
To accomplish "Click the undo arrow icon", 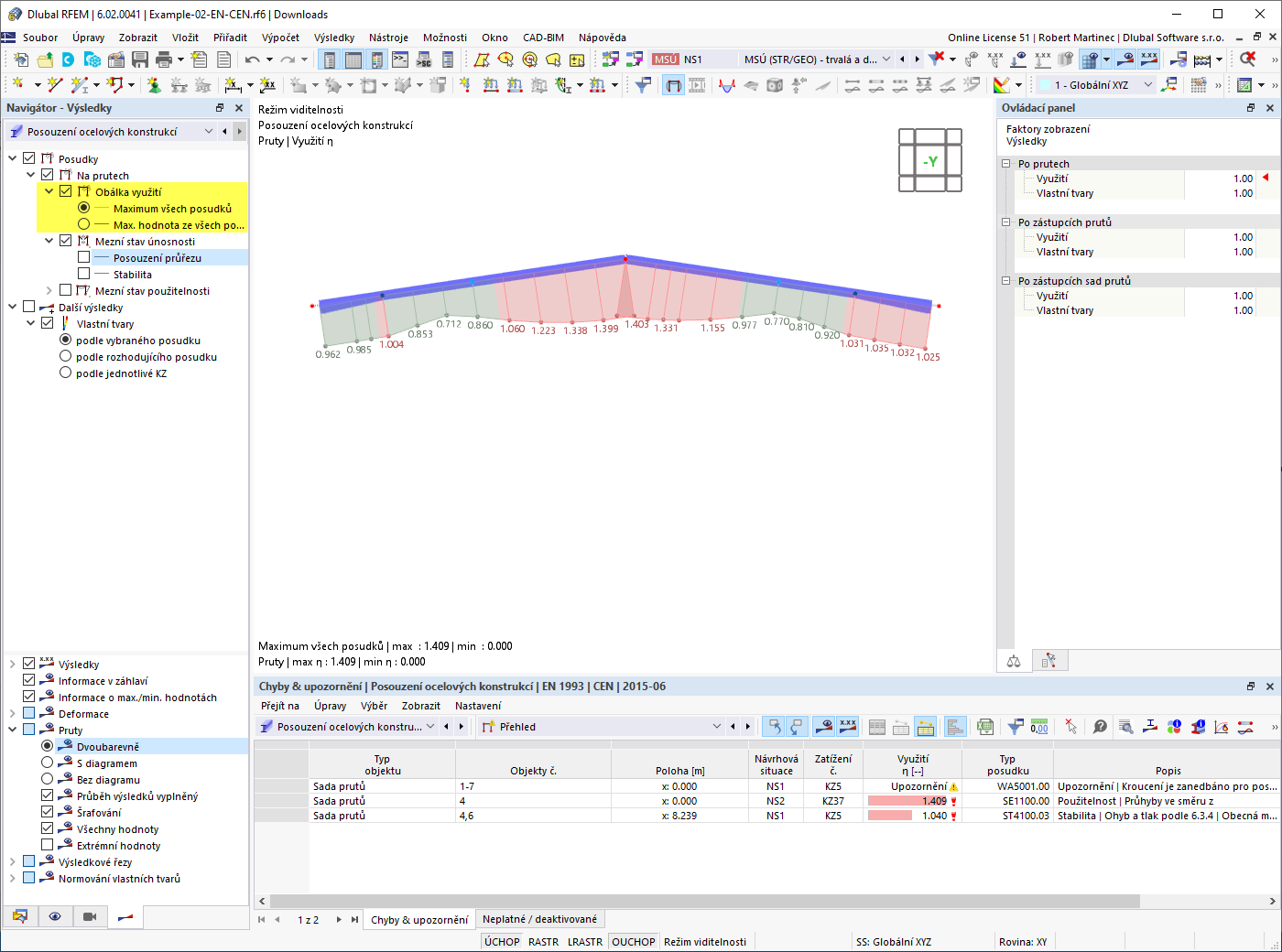I will pyautogui.click(x=253, y=59).
